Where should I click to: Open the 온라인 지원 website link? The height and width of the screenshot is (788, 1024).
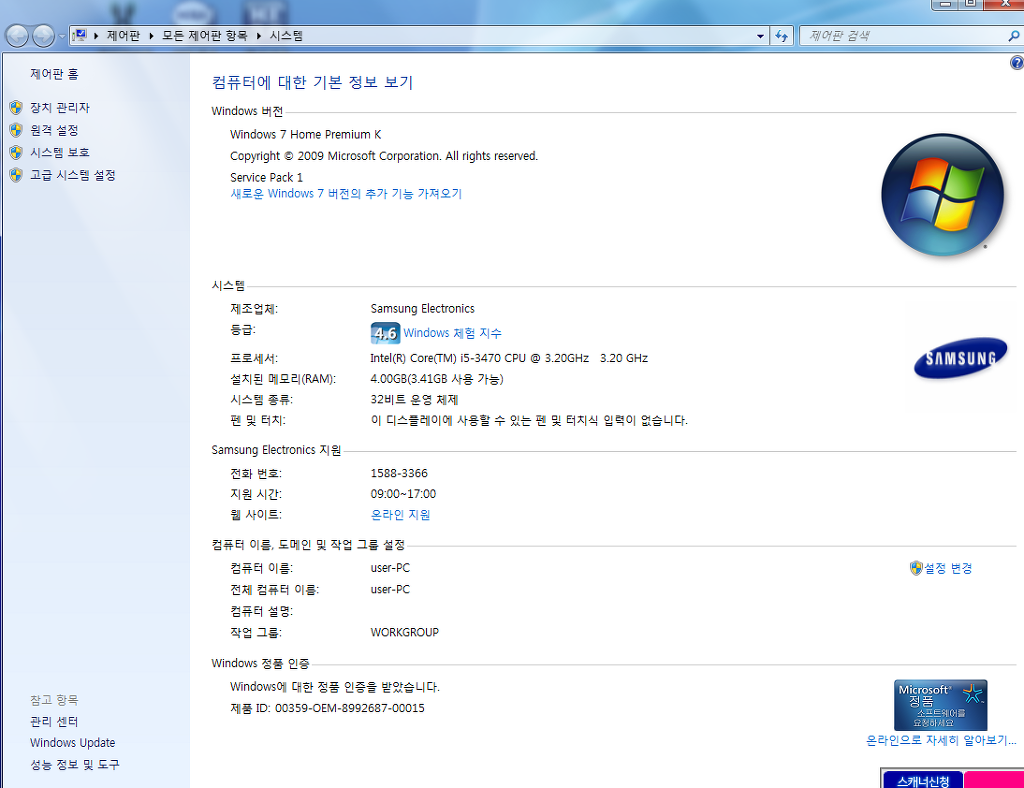tap(400, 515)
